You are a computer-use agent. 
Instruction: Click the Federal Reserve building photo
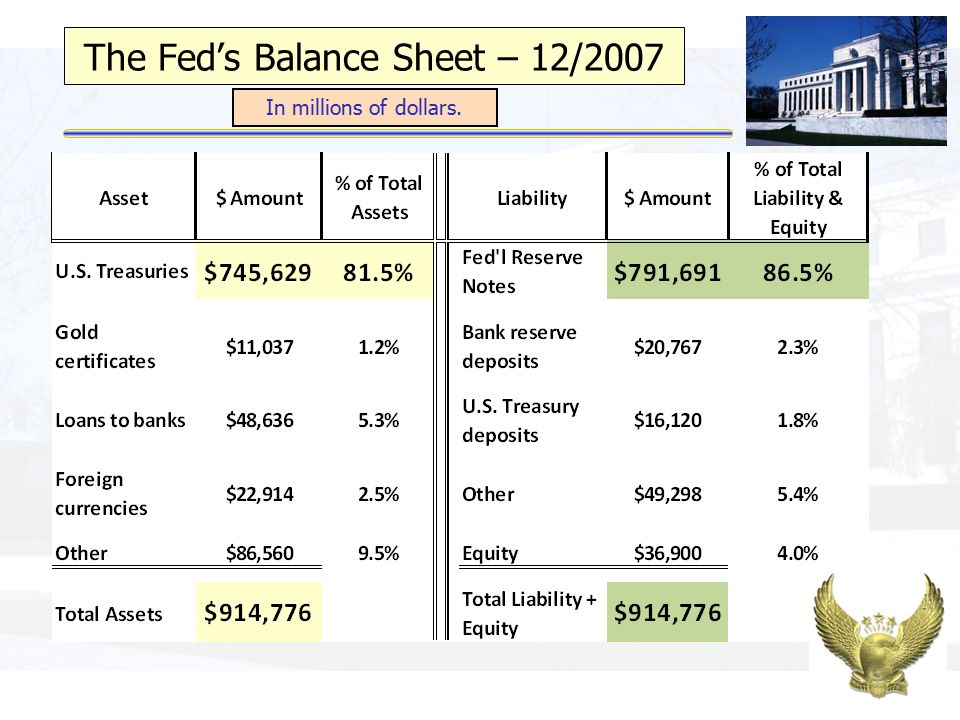pos(846,81)
